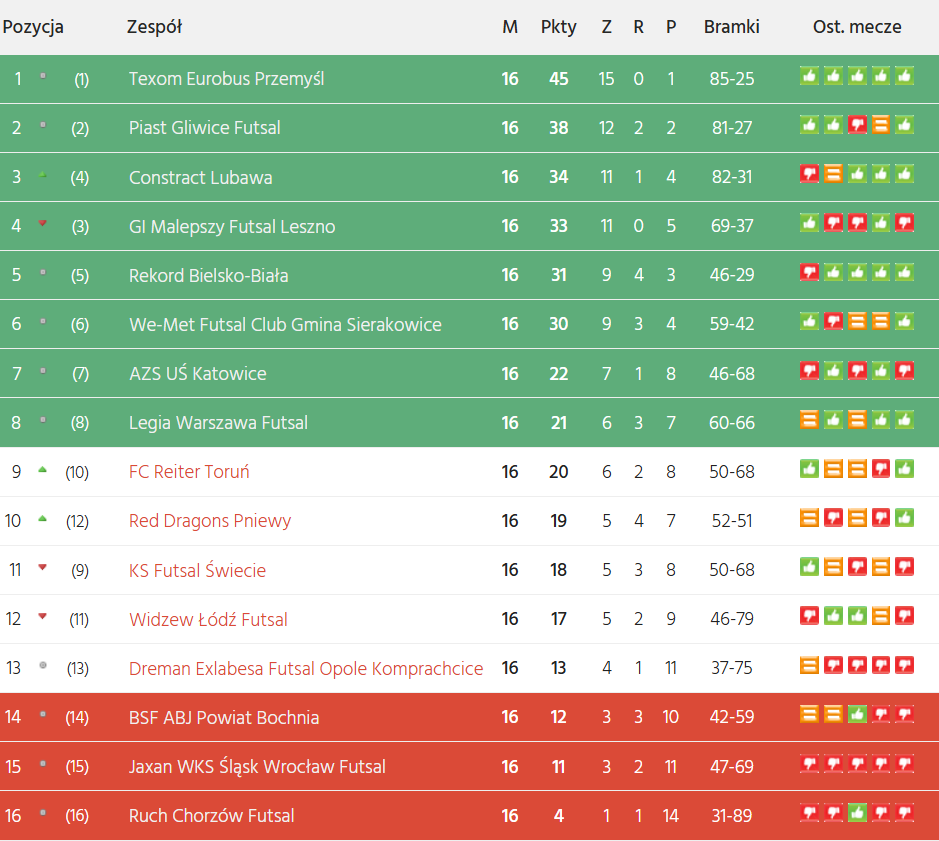
Task: Click the red down arrow beside GI Malepszy Leszno
Action: [42, 223]
